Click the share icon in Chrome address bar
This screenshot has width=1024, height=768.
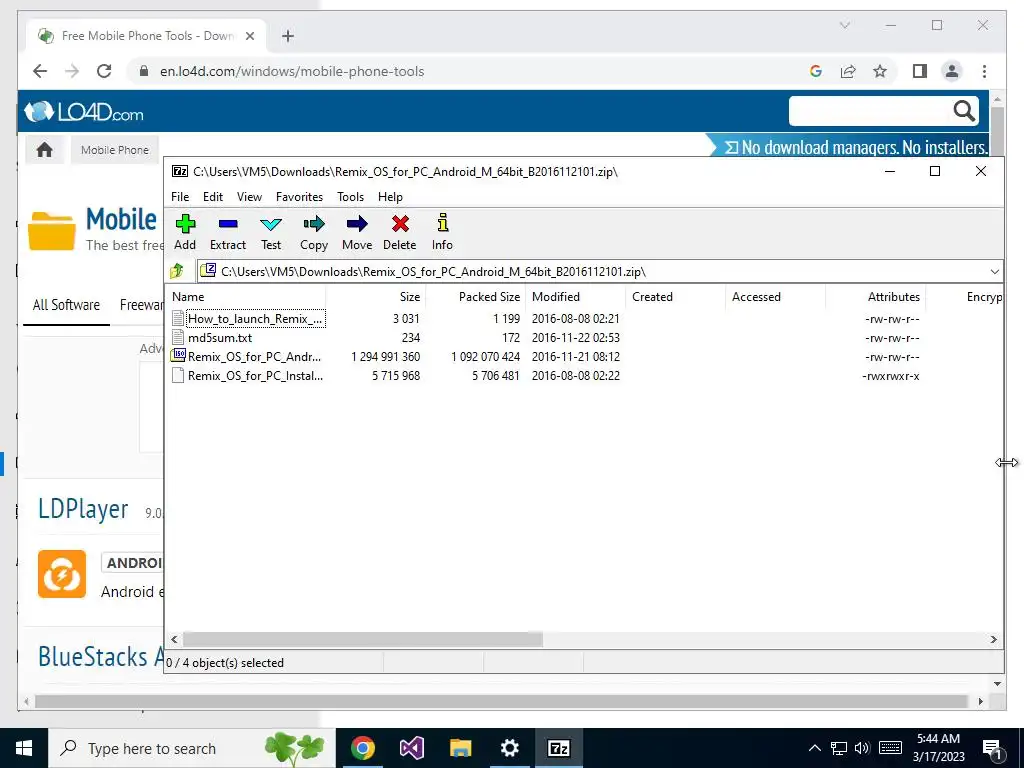(848, 71)
